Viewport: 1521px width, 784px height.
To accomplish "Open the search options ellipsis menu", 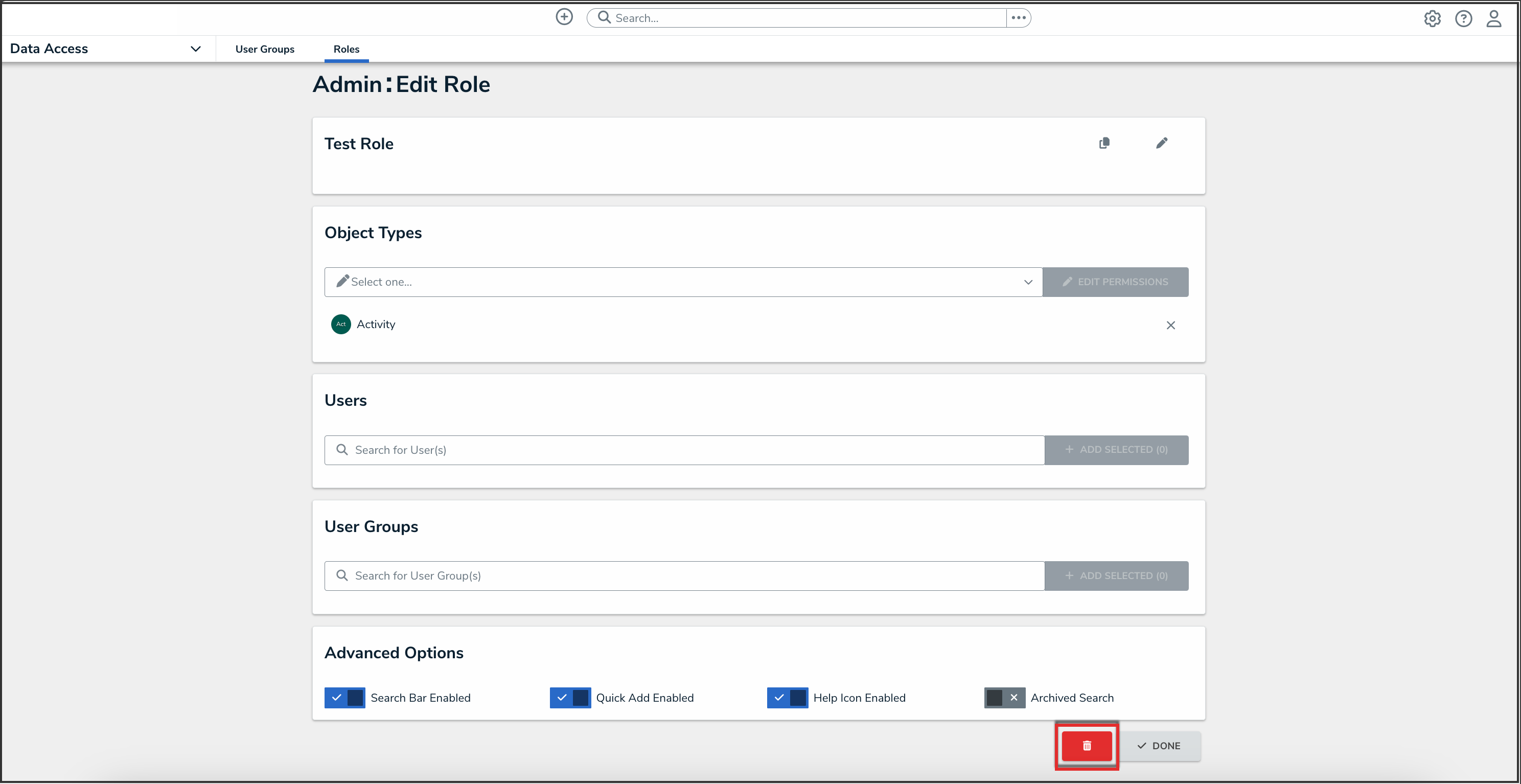I will click(1018, 18).
